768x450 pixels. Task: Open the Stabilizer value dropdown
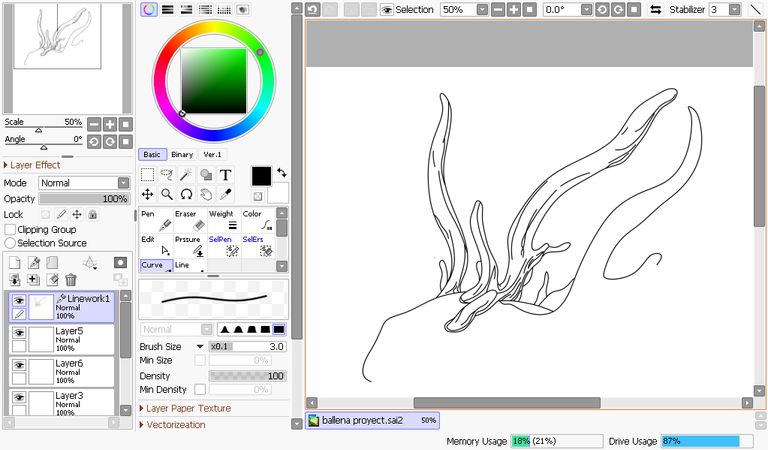tap(734, 9)
